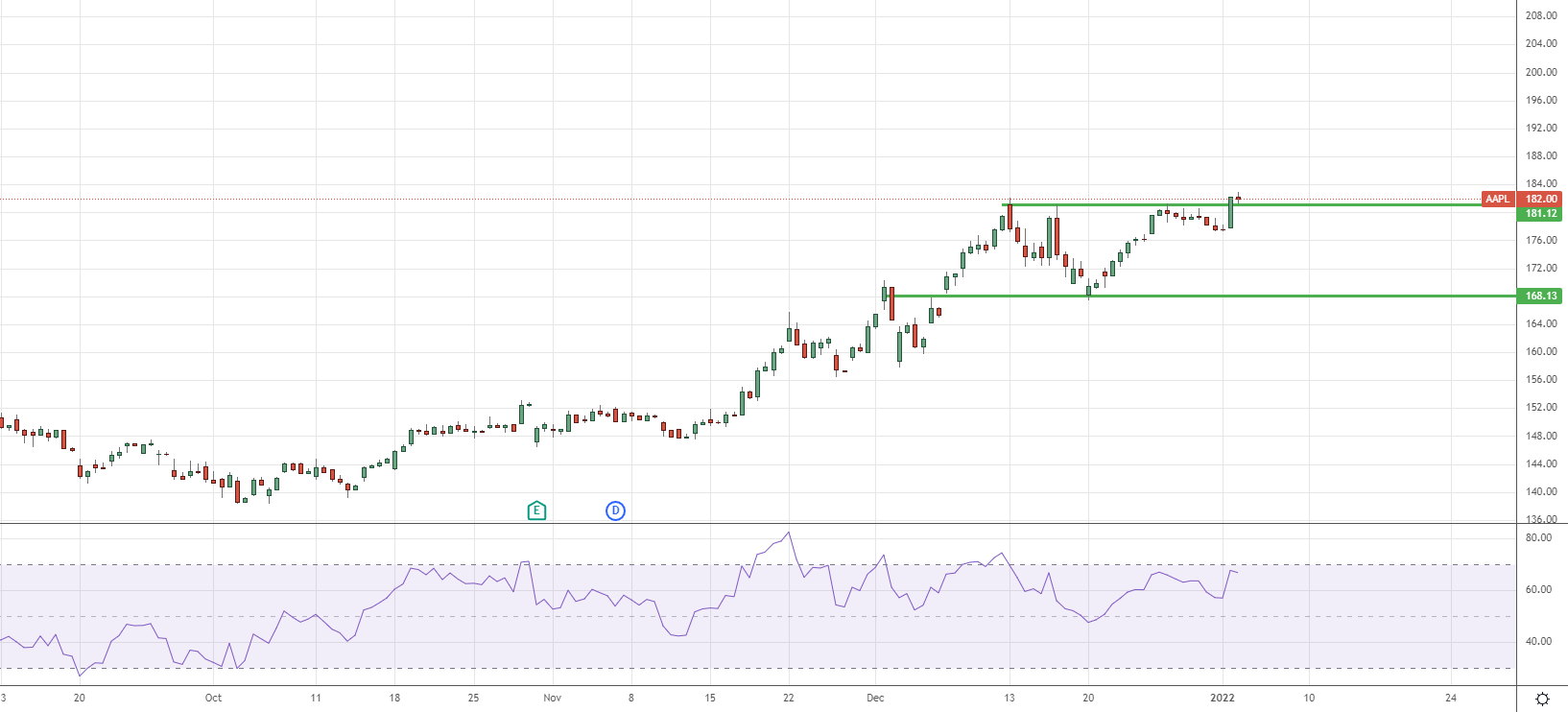Click the red 182.00 last price label
This screenshot has width=1568, height=712.
click(x=1541, y=200)
